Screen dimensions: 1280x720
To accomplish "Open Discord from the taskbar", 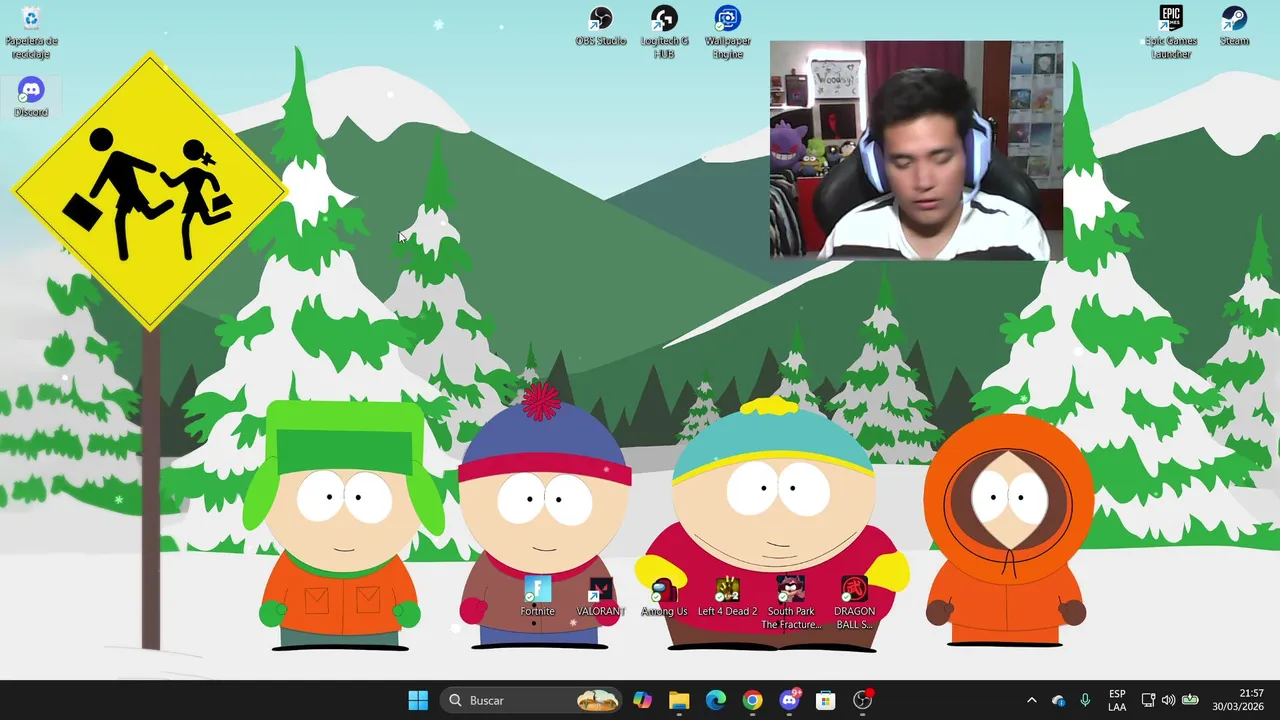I will pos(789,700).
